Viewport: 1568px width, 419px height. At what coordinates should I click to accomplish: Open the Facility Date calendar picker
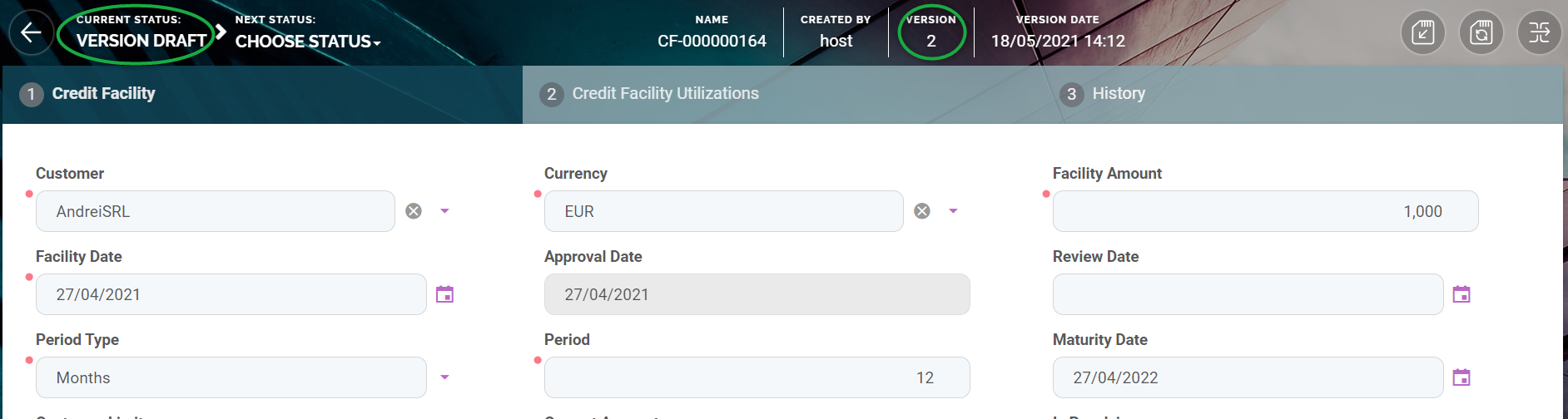tap(445, 294)
